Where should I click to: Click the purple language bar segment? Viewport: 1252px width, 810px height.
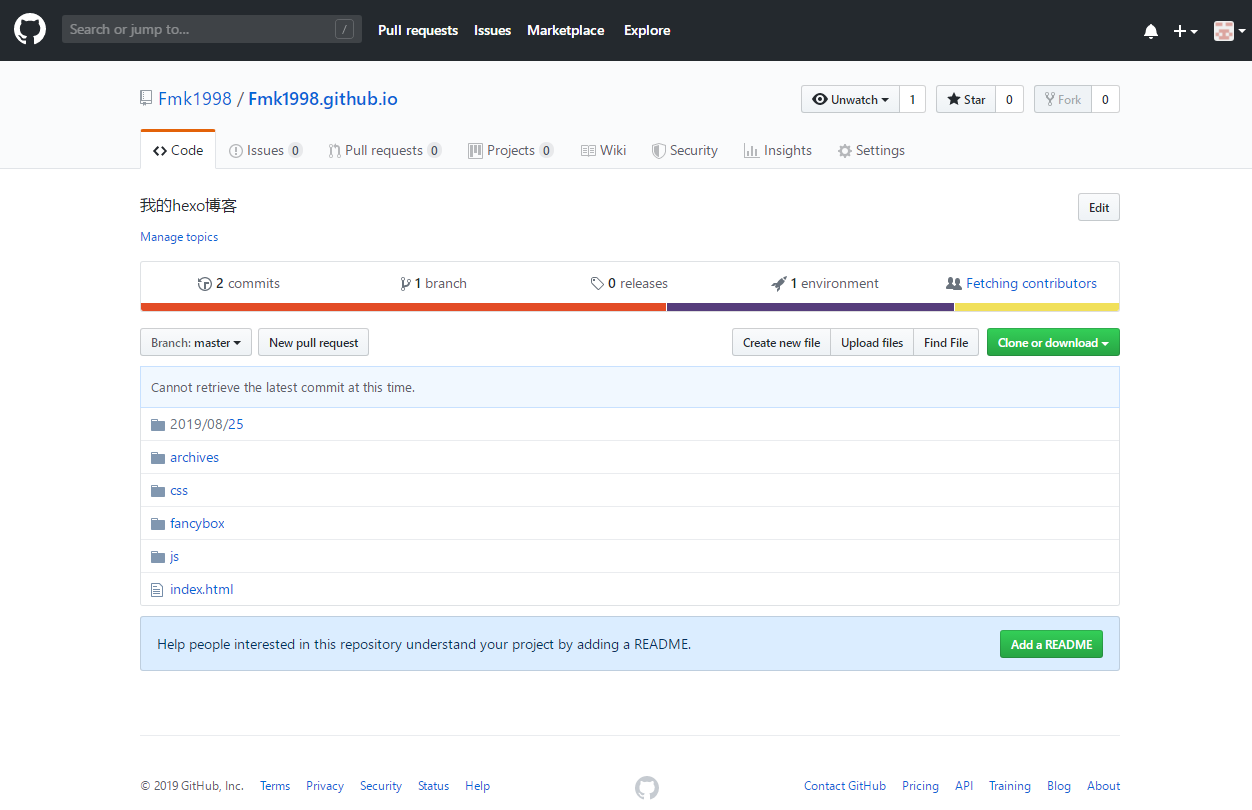tap(810, 307)
